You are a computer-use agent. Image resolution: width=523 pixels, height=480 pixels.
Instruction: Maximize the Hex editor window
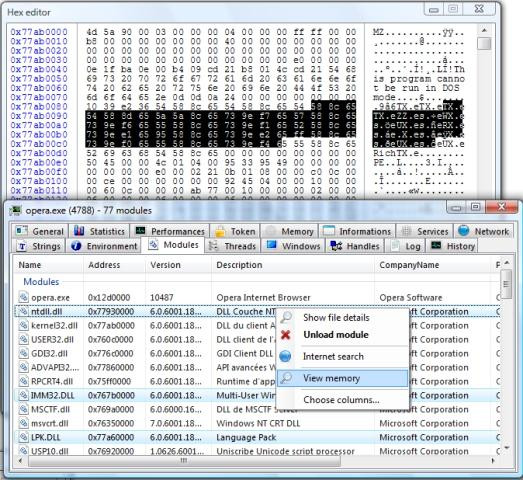pos(453,9)
